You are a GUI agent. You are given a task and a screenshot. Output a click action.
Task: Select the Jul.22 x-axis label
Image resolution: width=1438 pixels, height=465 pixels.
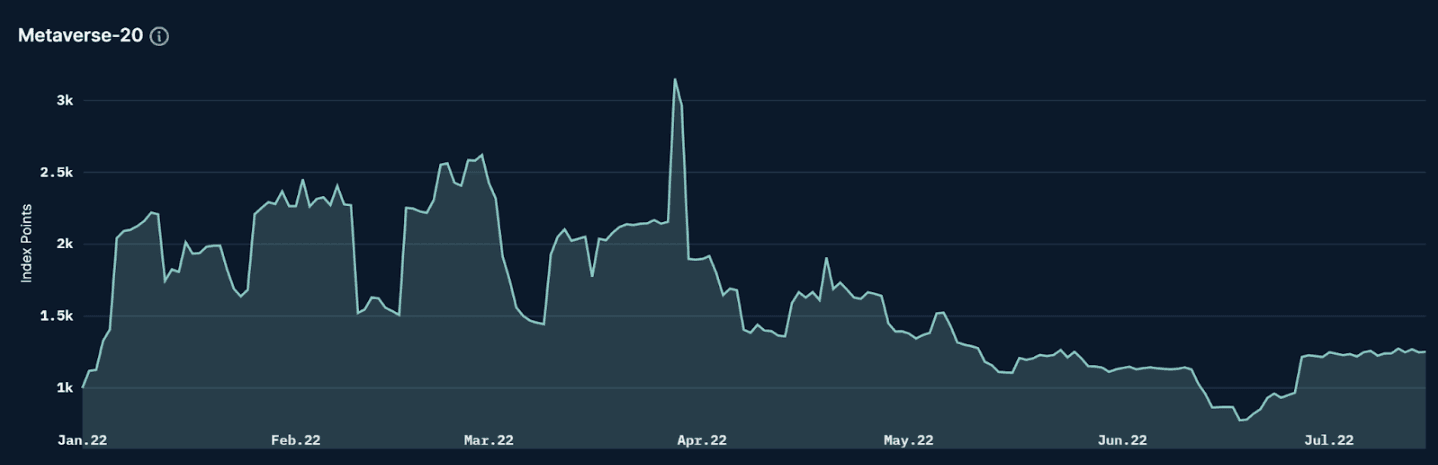pyautogui.click(x=1330, y=440)
